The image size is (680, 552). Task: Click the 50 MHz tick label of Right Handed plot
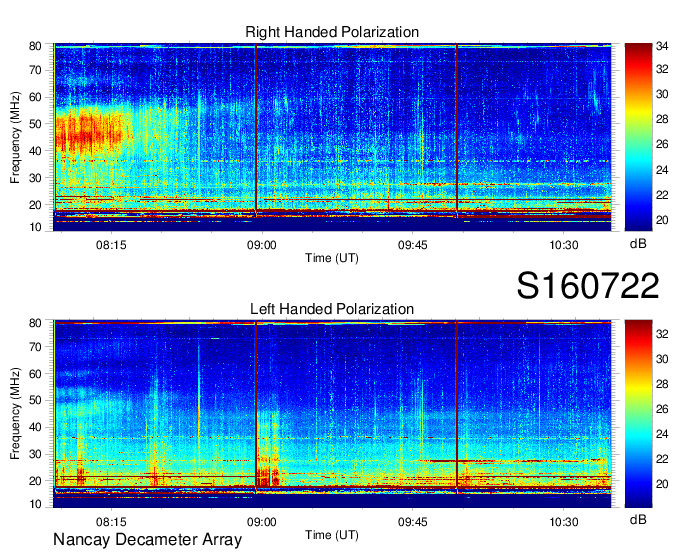35,124
